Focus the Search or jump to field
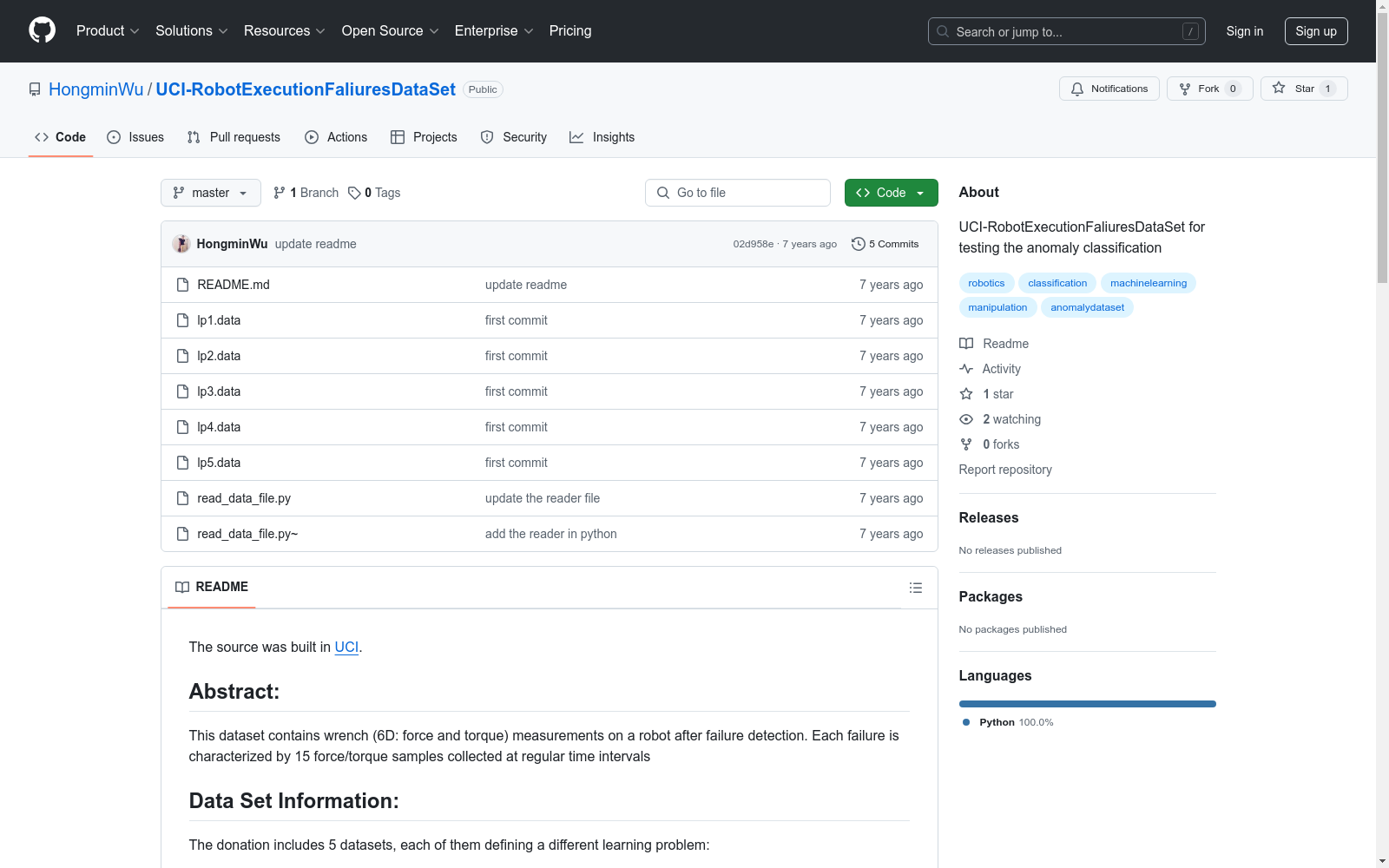This screenshot has height=868, width=1389. pyautogui.click(x=1066, y=31)
